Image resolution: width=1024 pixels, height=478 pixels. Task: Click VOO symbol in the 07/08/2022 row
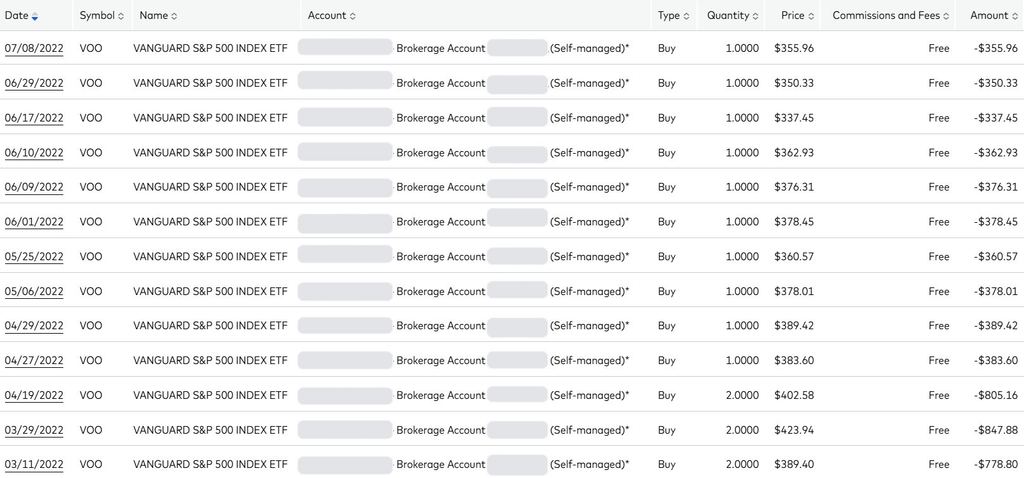pyautogui.click(x=91, y=48)
